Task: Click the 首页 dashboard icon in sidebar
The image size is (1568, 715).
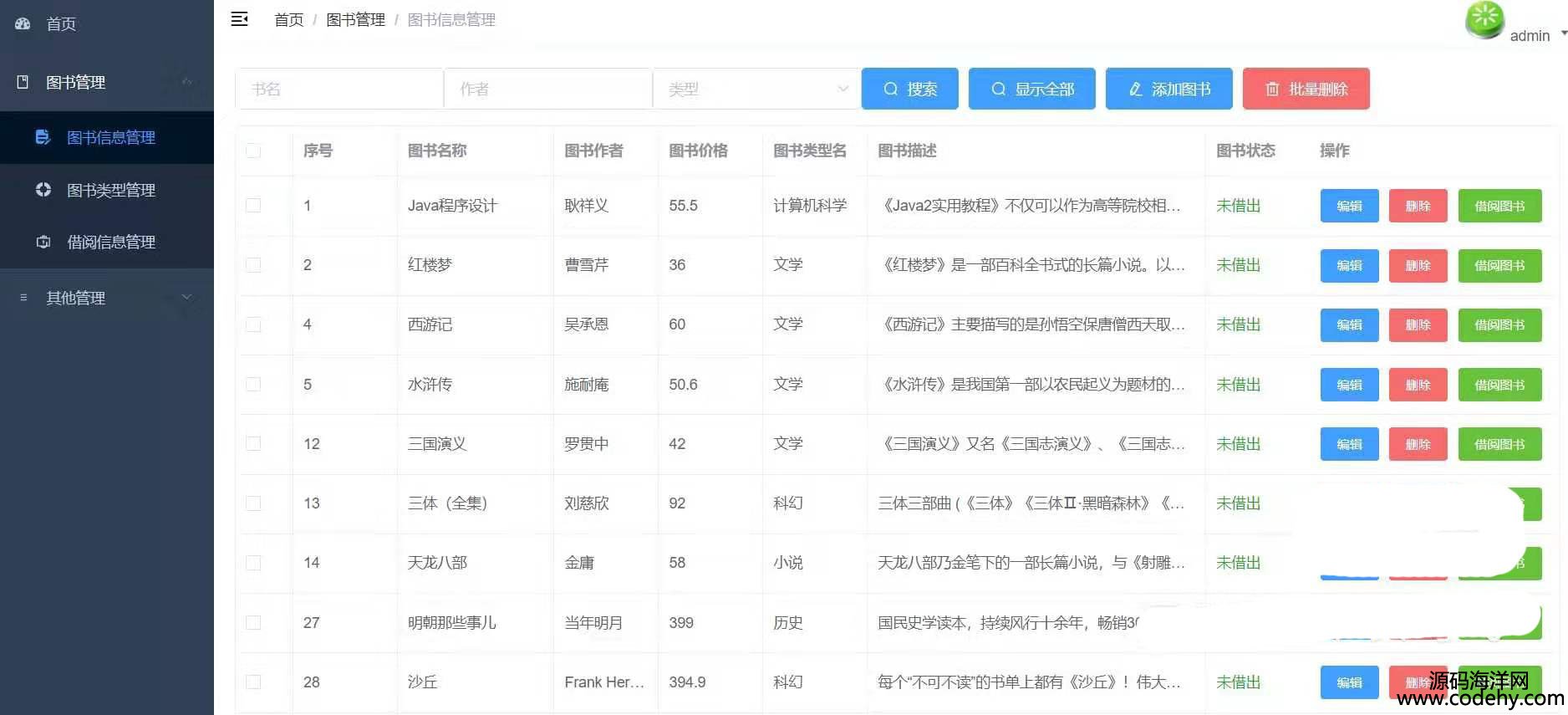Action: click(x=23, y=24)
